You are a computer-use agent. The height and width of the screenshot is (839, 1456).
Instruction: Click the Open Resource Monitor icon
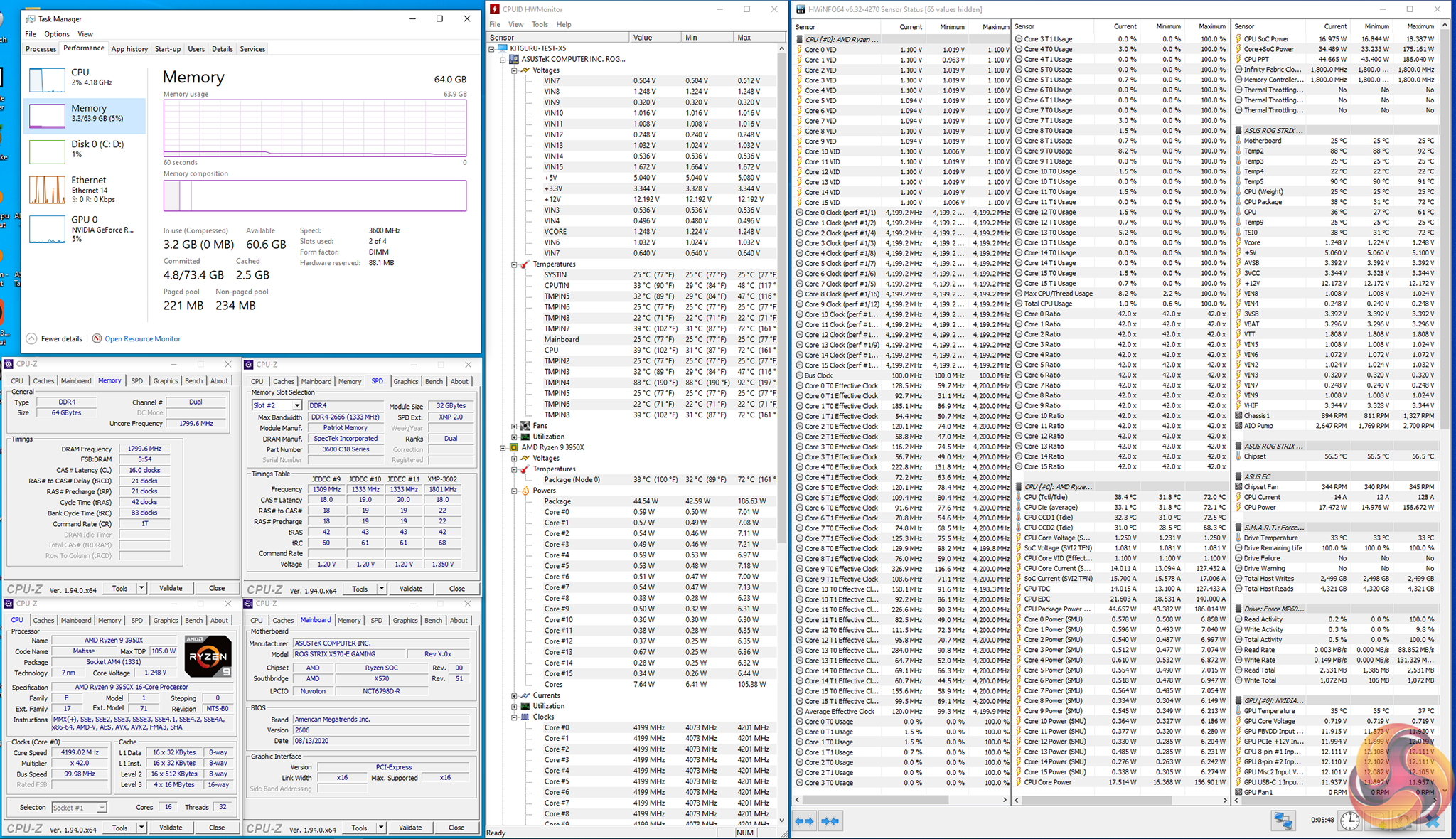pos(97,338)
